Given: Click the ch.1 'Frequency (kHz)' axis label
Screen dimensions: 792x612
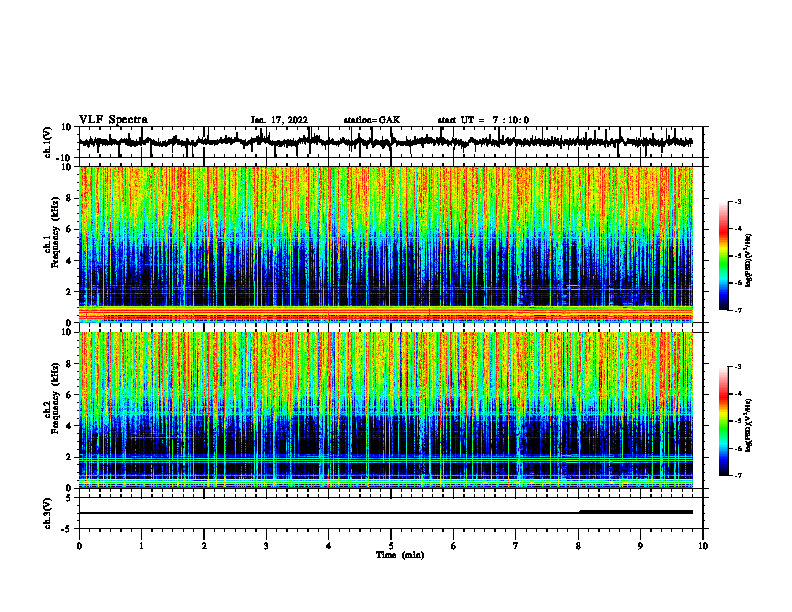Looking at the screenshot, I should (x=55, y=233).
